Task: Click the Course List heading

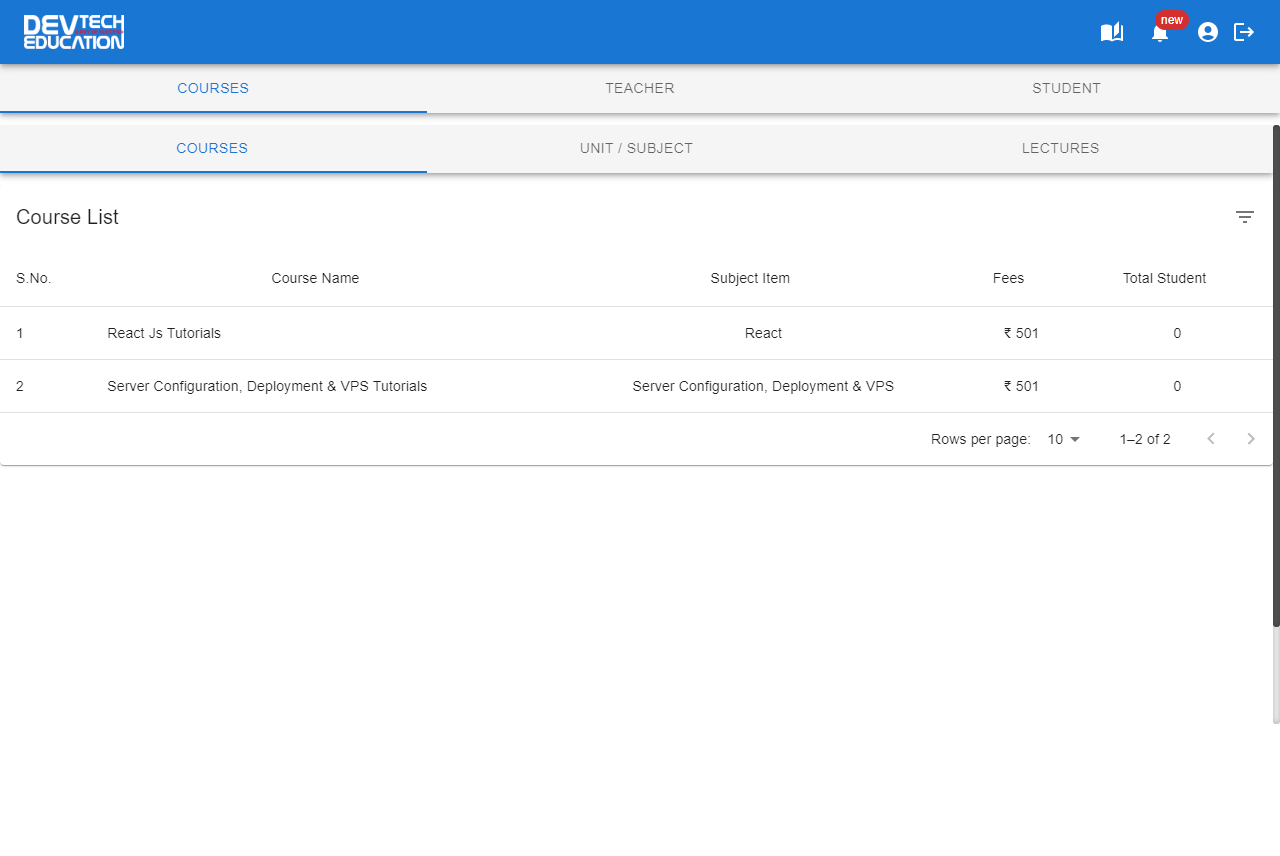Action: click(x=67, y=217)
